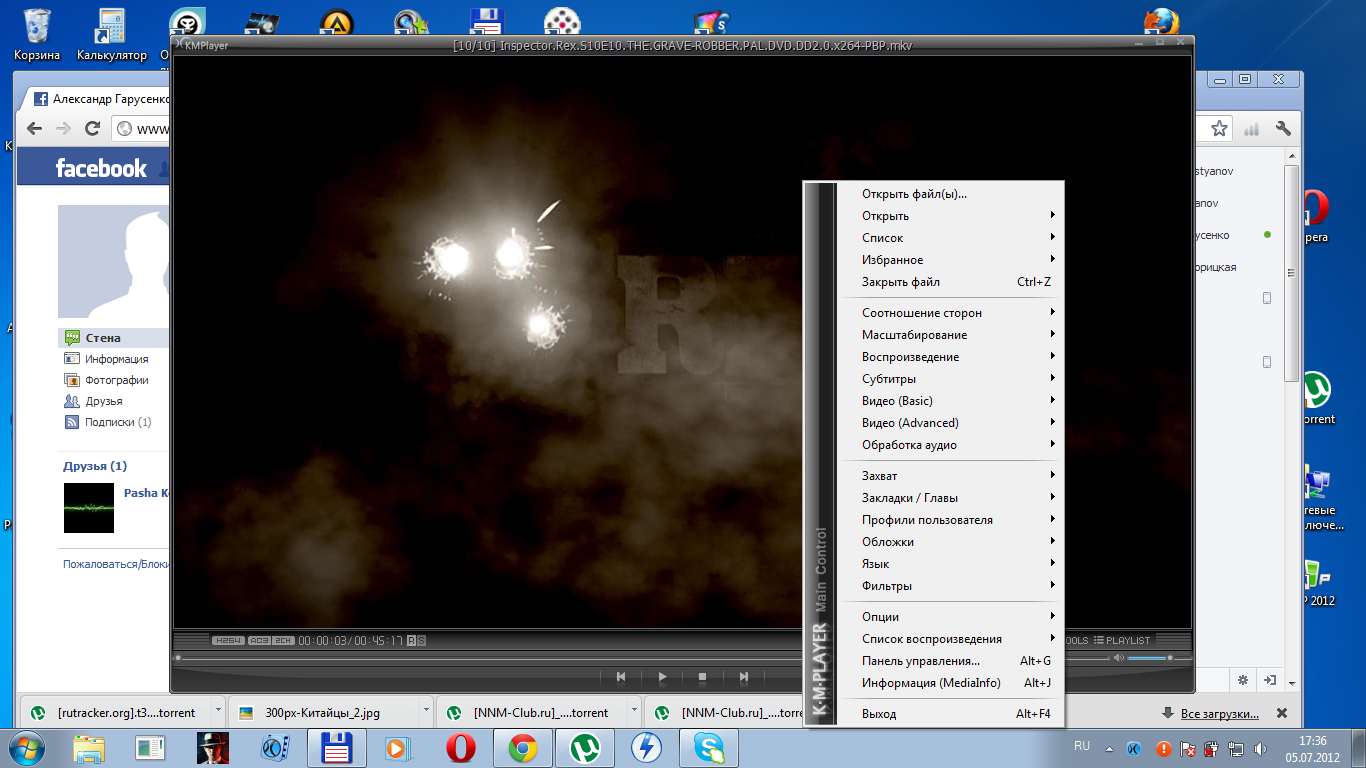Bookmark page with Chrome star icon
Screen dimensions: 1366x768
tap(1219, 128)
